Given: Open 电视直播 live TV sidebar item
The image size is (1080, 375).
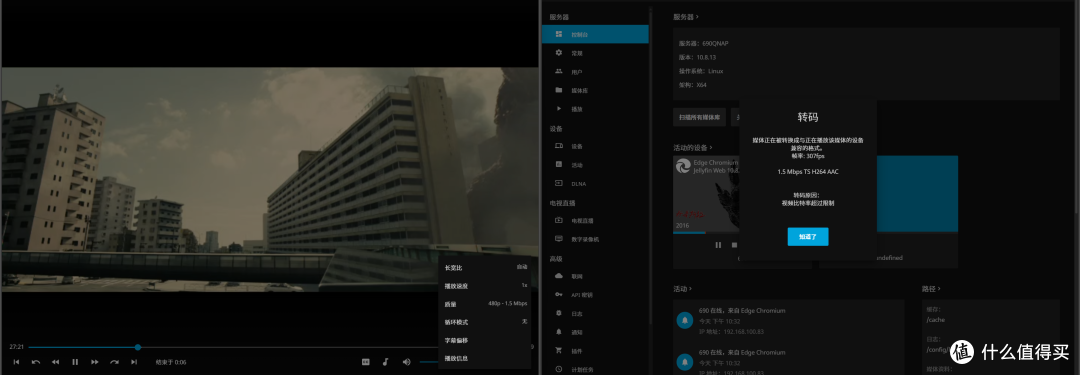Looking at the screenshot, I should (x=595, y=221).
